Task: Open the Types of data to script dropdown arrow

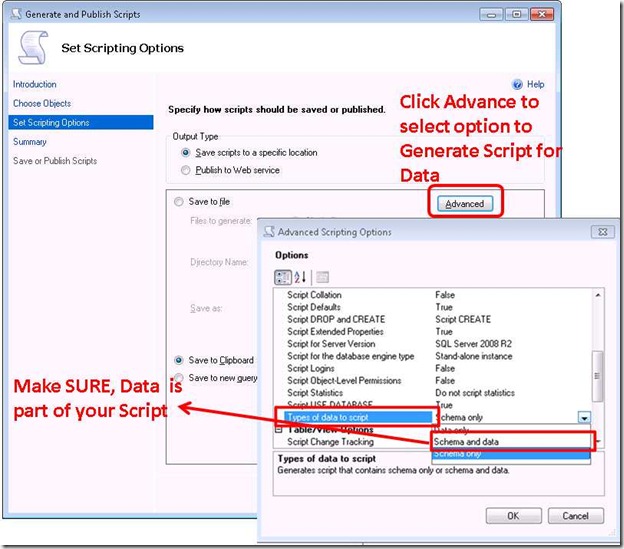Action: pyautogui.click(x=584, y=417)
